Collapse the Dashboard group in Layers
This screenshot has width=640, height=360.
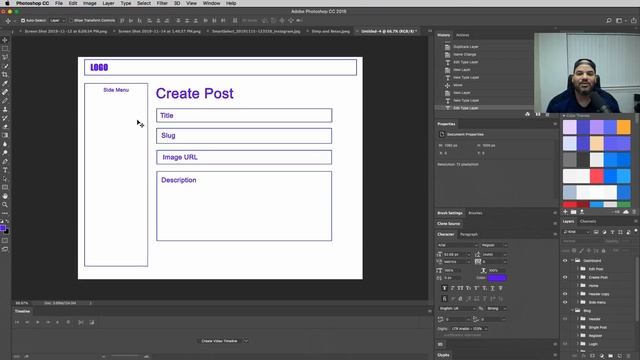click(572, 260)
